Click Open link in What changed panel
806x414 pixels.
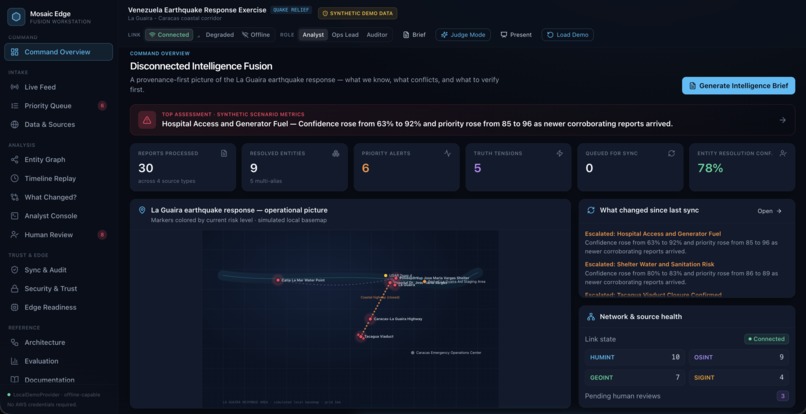(x=769, y=211)
